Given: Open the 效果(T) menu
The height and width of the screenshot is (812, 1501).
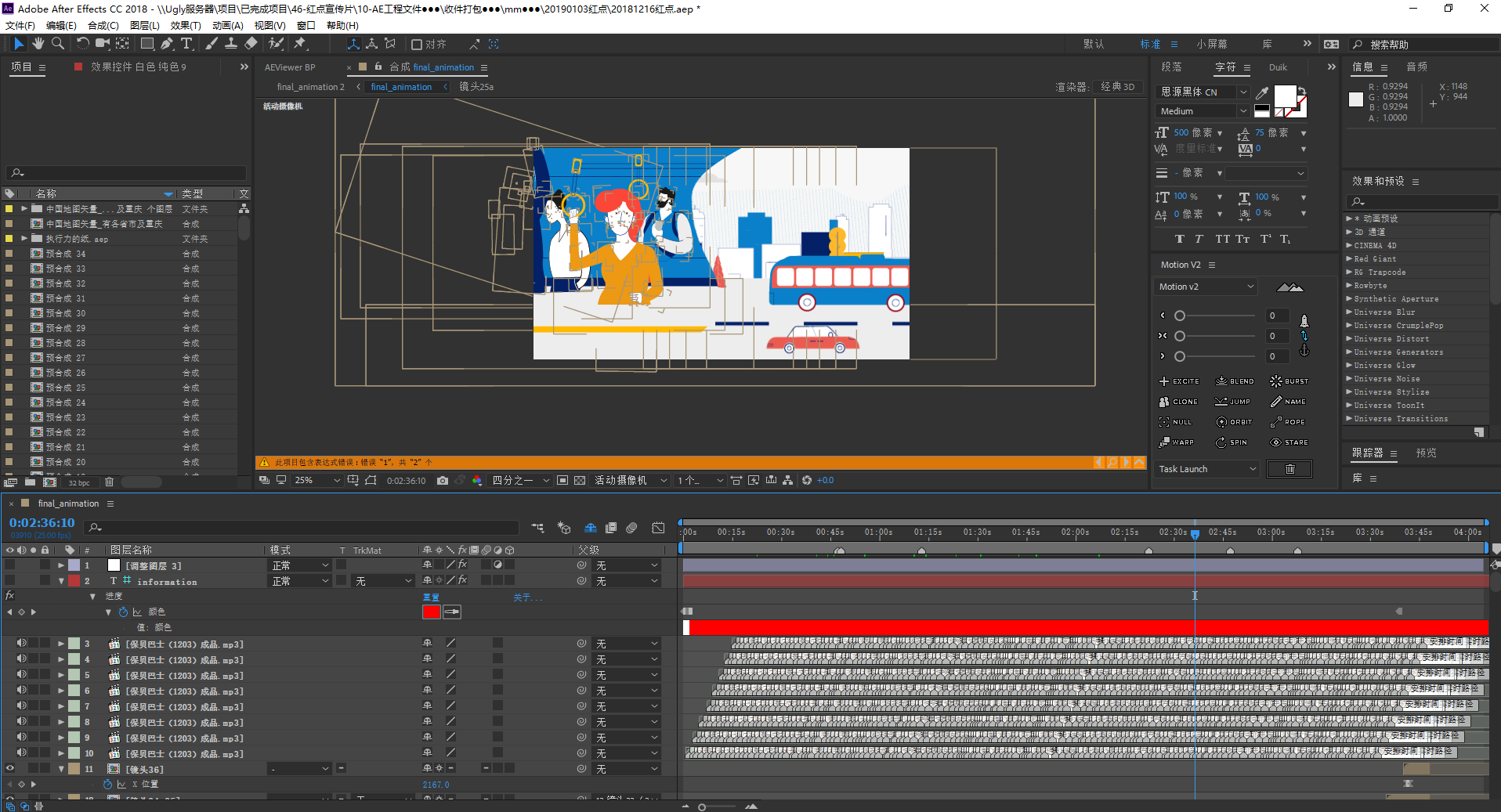Looking at the screenshot, I should coord(186,25).
